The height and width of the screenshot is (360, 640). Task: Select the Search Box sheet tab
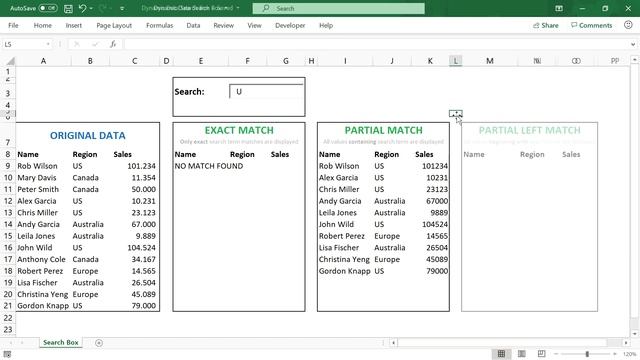point(61,342)
